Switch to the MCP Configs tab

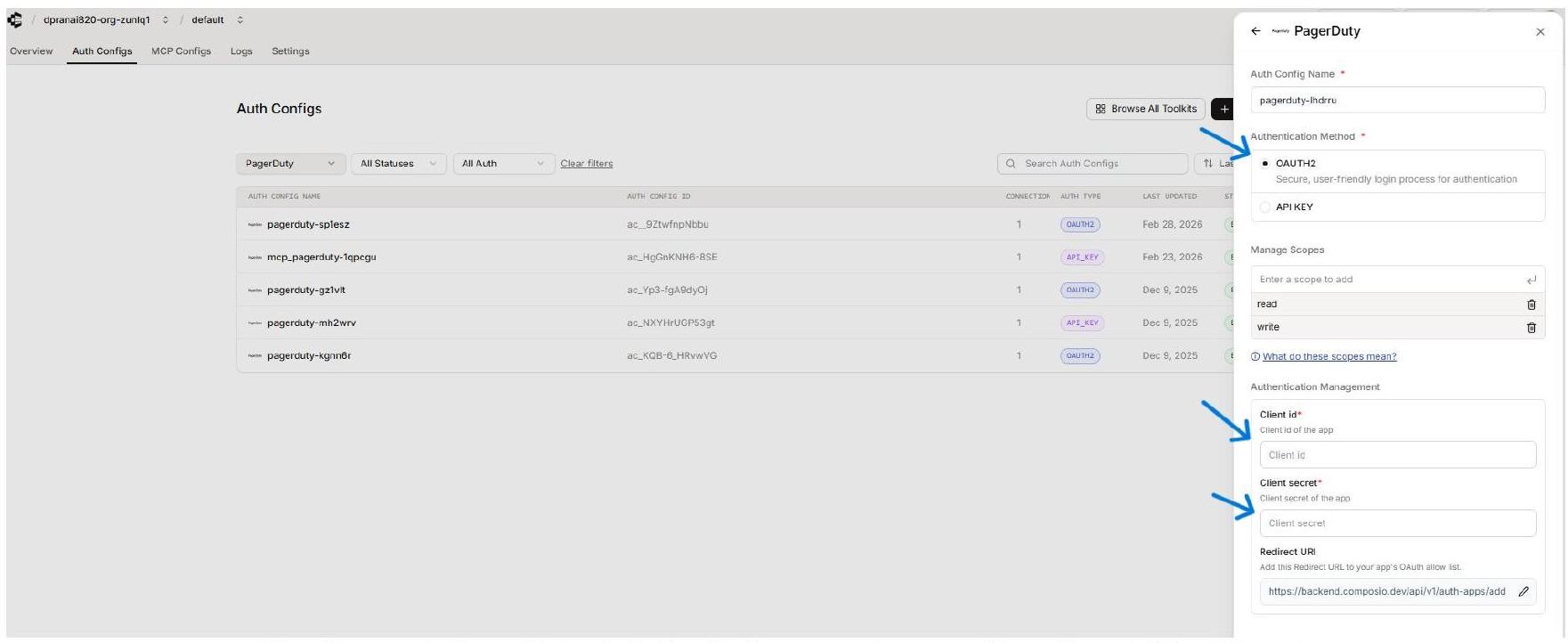181,52
